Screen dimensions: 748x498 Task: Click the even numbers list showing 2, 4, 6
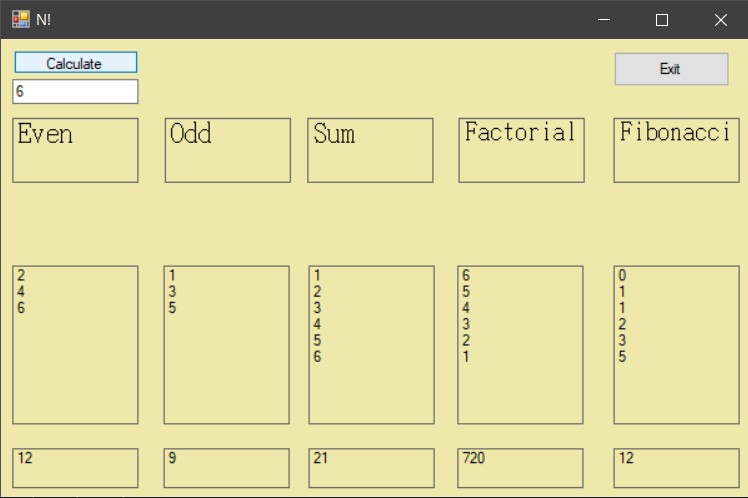tap(75, 345)
